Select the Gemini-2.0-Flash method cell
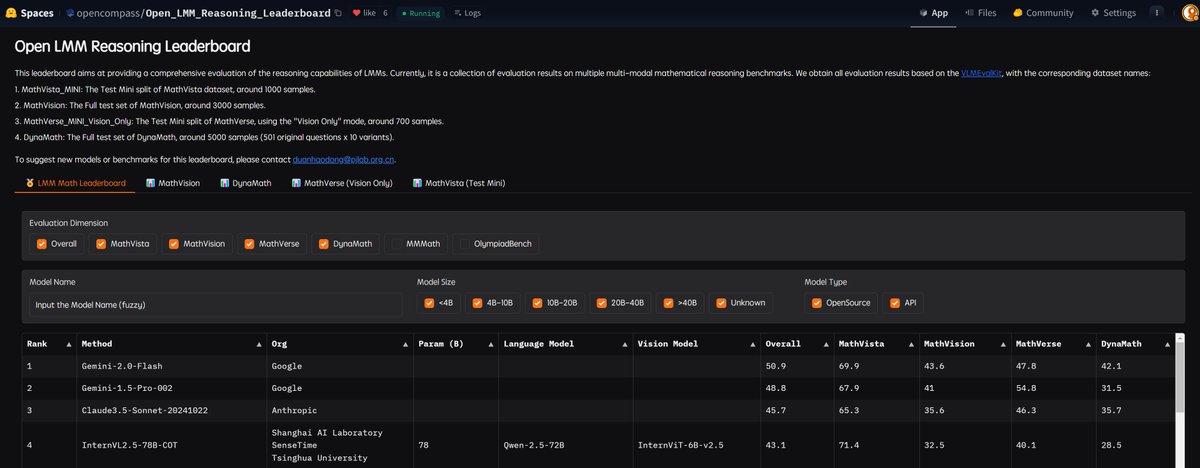 pyautogui.click(x=171, y=366)
